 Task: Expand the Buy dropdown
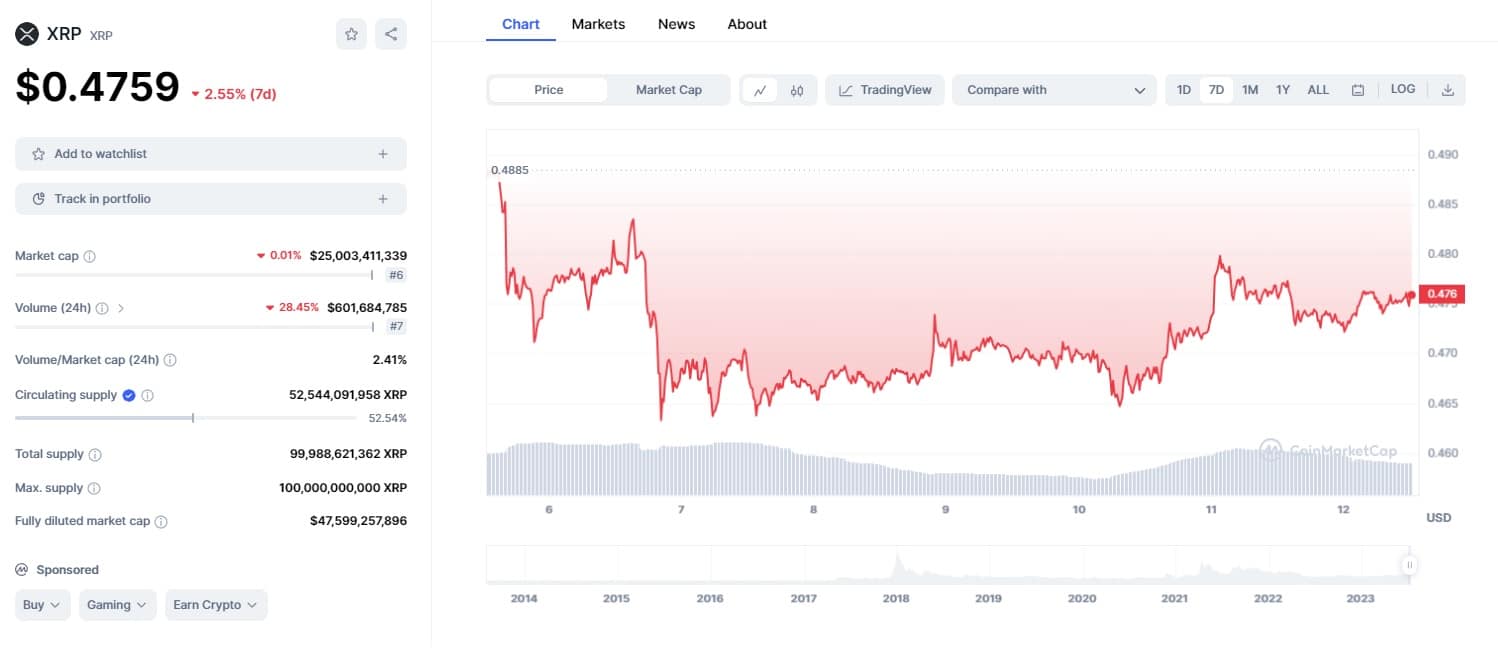(x=42, y=605)
